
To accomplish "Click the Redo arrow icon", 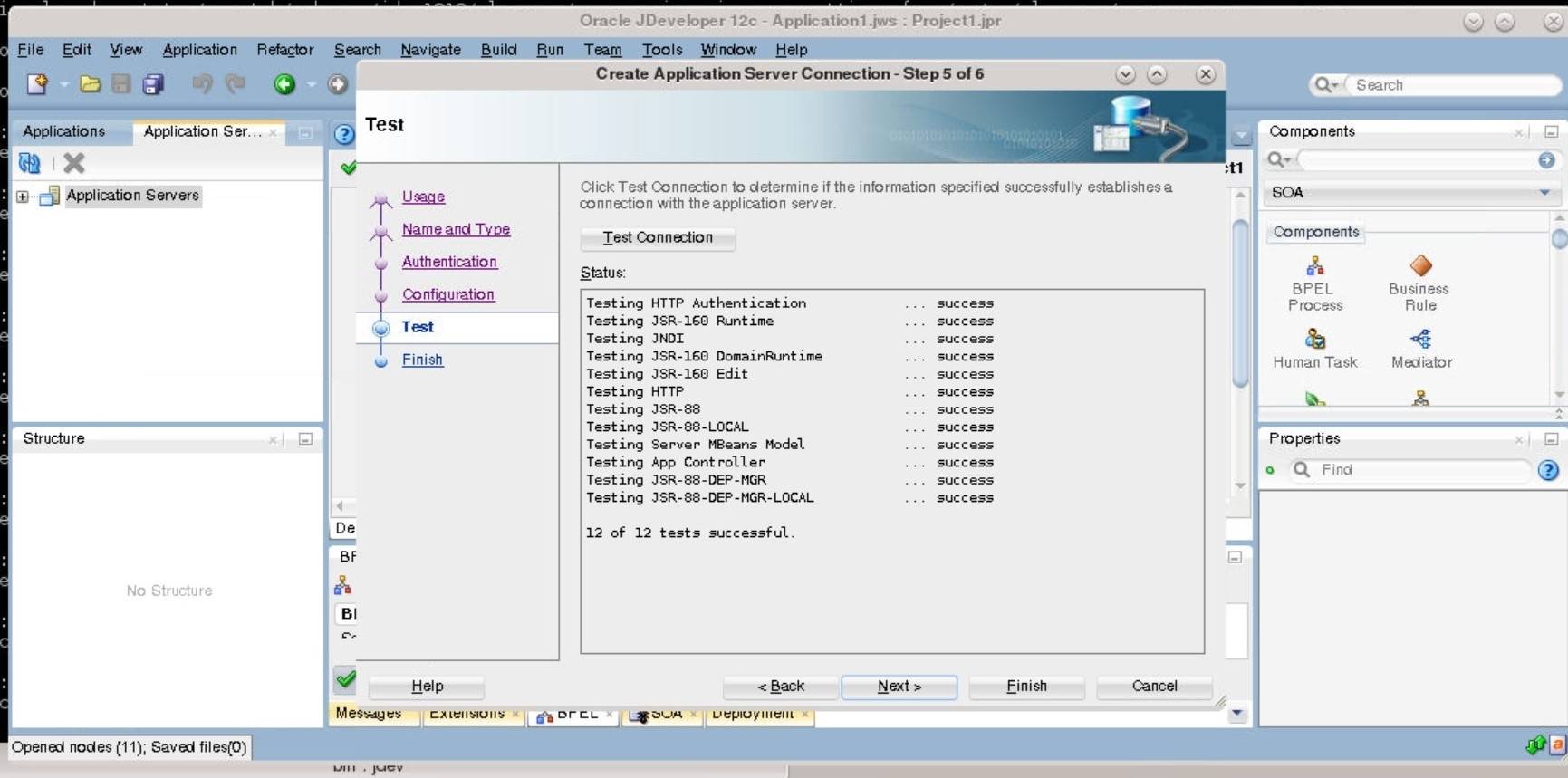I will point(236,84).
